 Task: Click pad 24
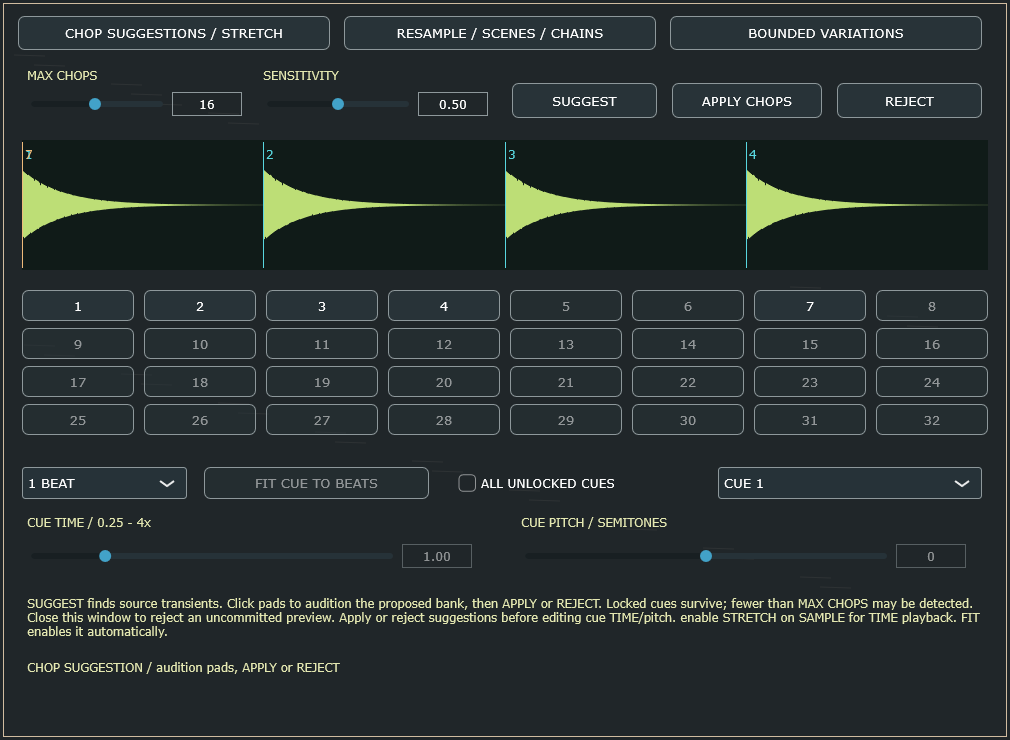tap(931, 382)
